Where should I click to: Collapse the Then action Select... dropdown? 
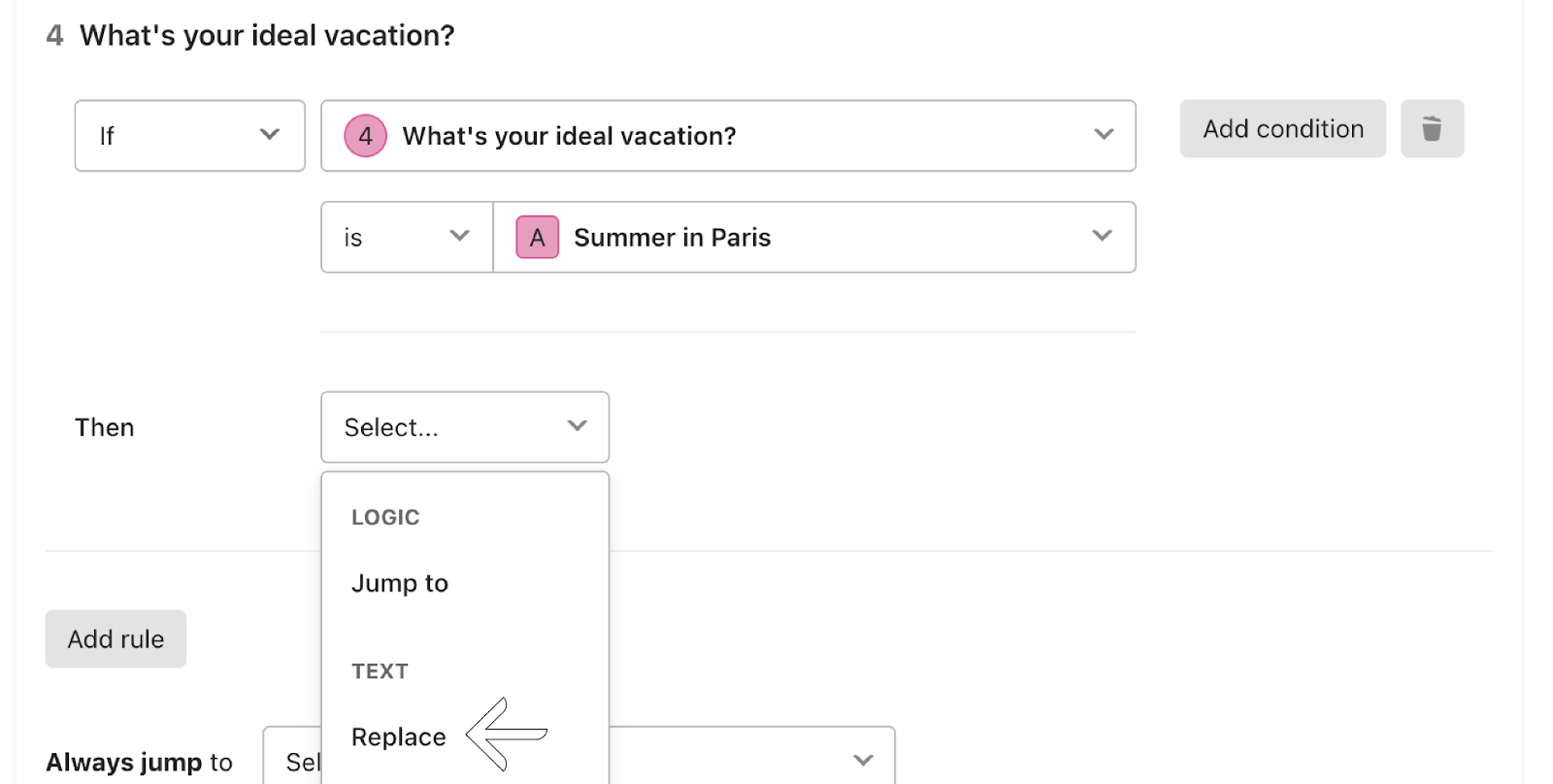[x=465, y=427]
